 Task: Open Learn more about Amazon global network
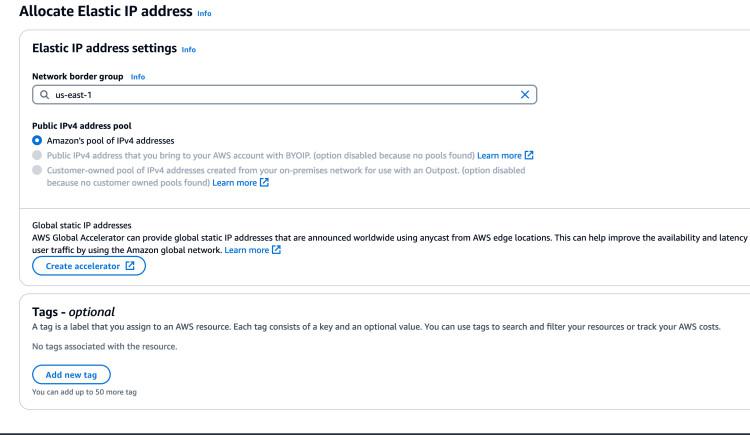point(244,249)
